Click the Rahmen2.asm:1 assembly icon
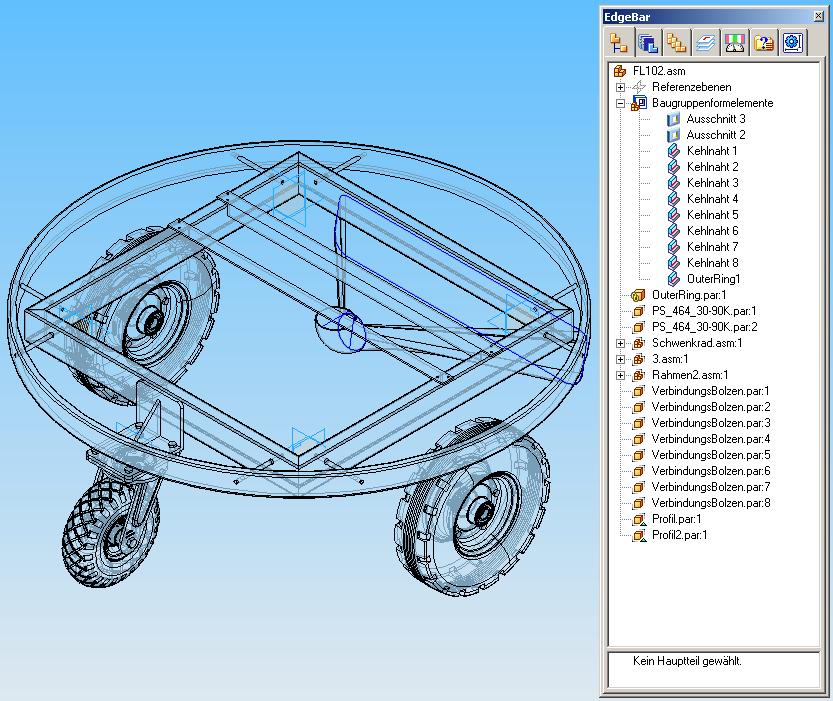This screenshot has width=833, height=701. [639, 375]
